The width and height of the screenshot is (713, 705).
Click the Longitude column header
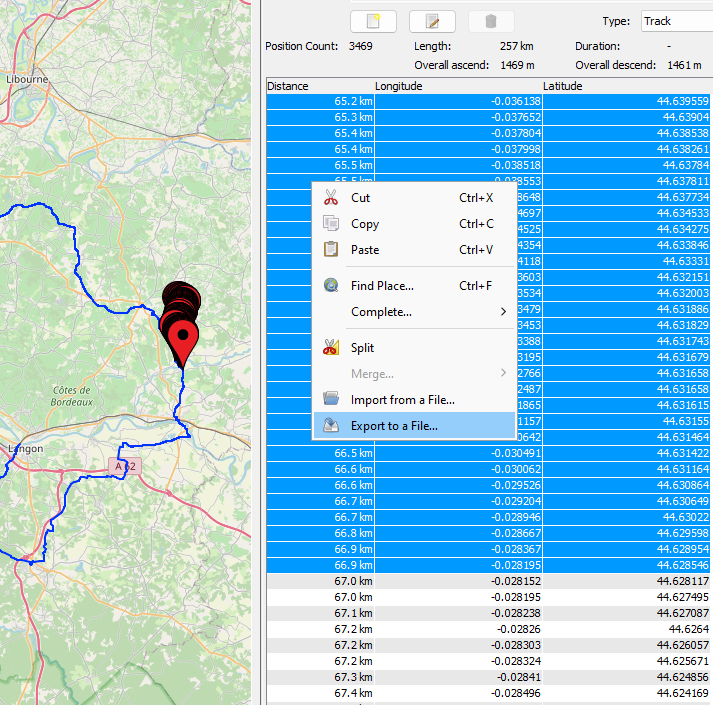(457, 86)
